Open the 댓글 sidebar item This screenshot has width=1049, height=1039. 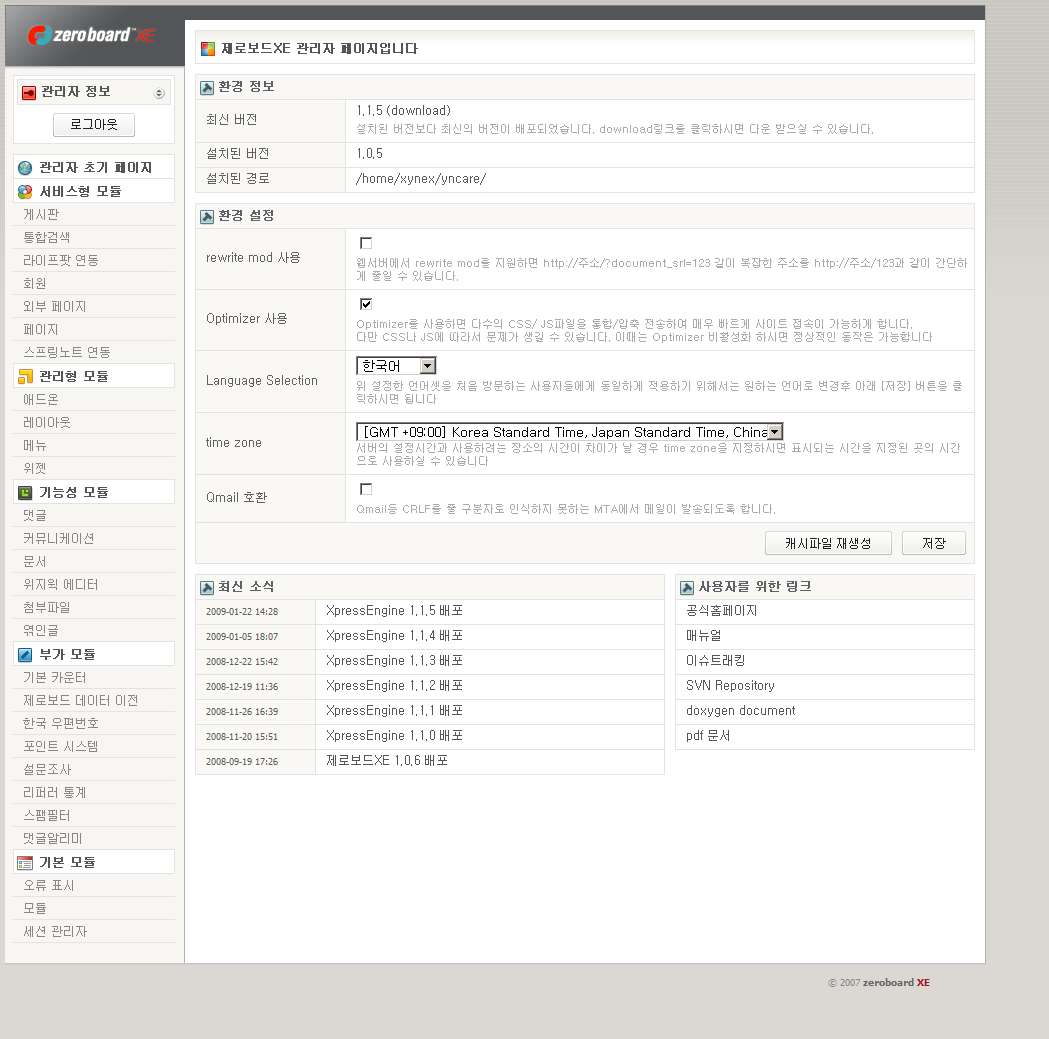tap(35, 516)
